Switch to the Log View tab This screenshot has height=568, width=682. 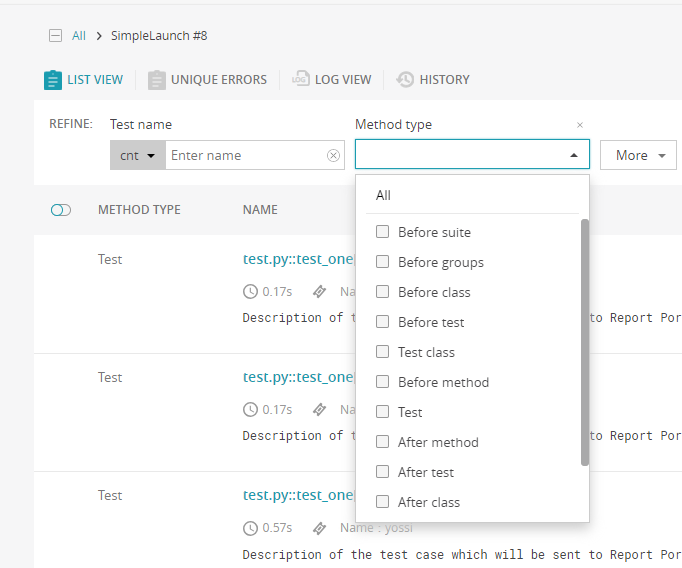pyautogui.click(x=331, y=80)
